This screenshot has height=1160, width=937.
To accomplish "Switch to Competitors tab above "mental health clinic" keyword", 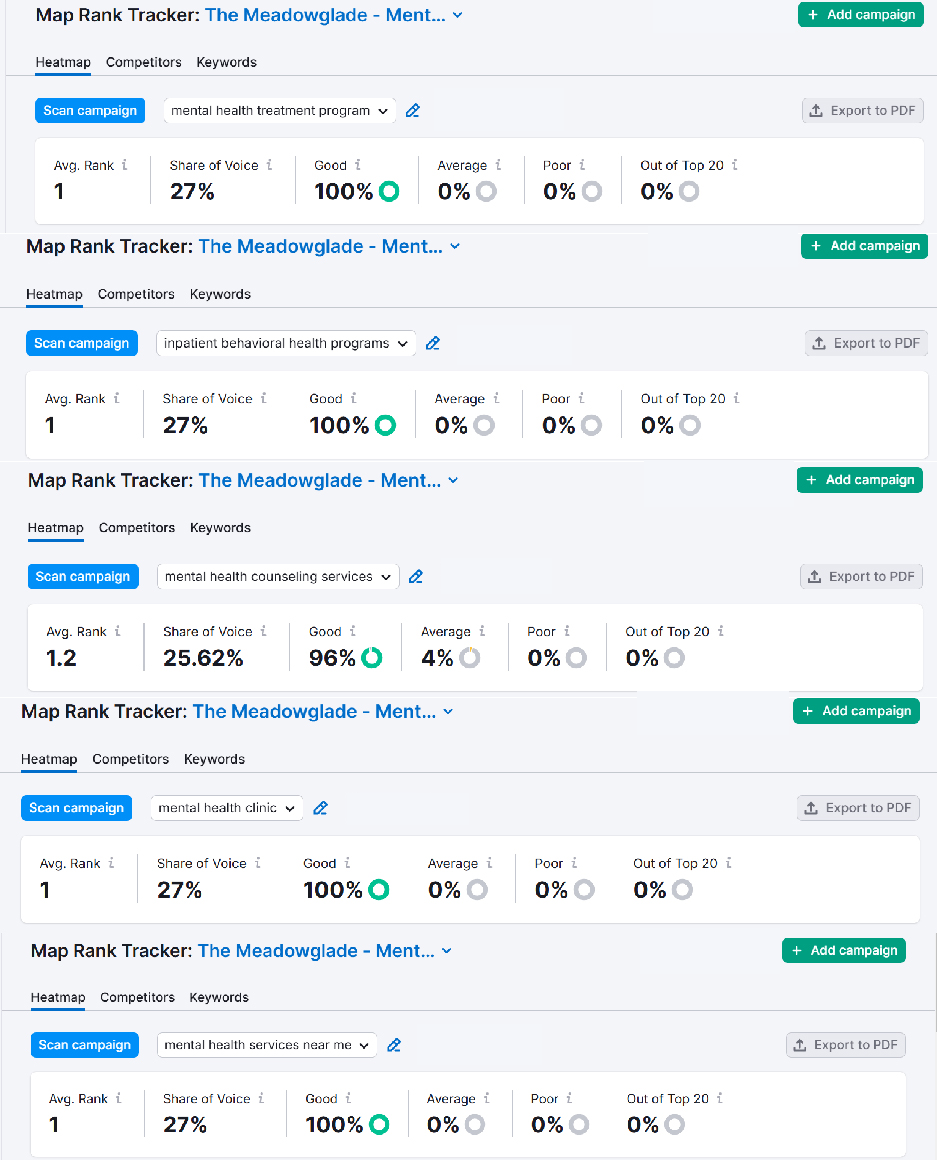I will (130, 759).
